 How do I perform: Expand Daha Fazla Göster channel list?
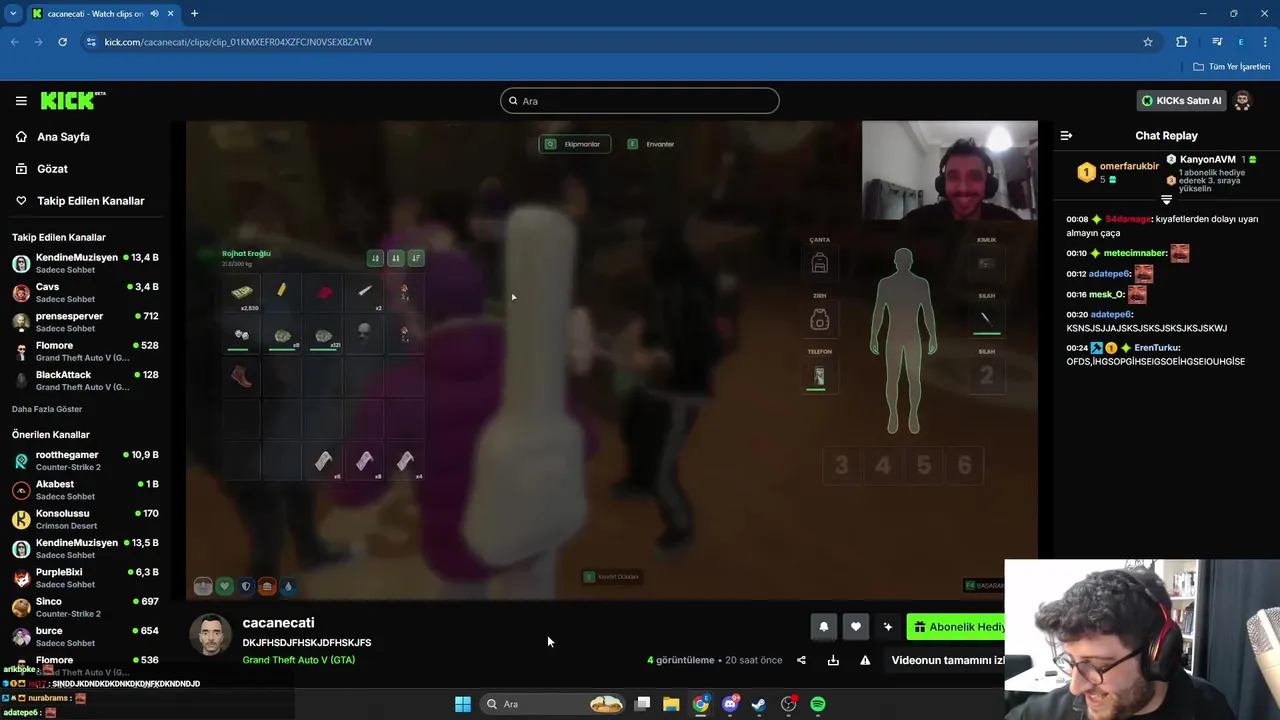47,409
